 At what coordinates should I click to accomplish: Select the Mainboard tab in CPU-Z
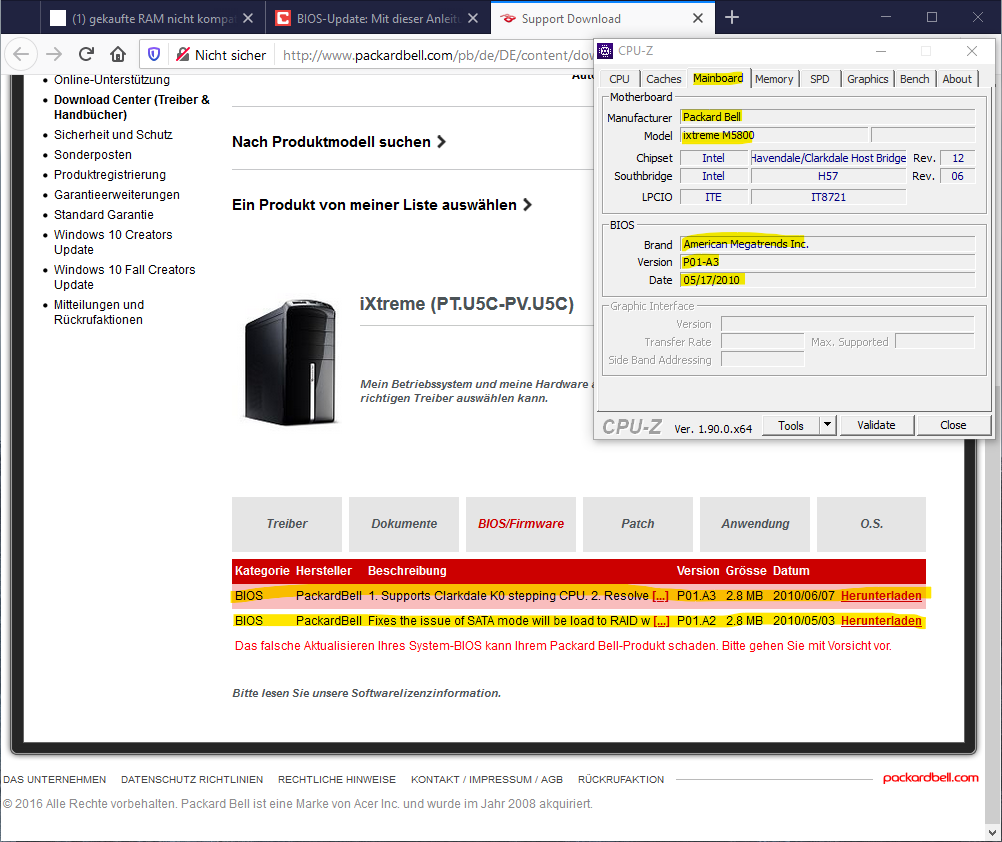718,78
